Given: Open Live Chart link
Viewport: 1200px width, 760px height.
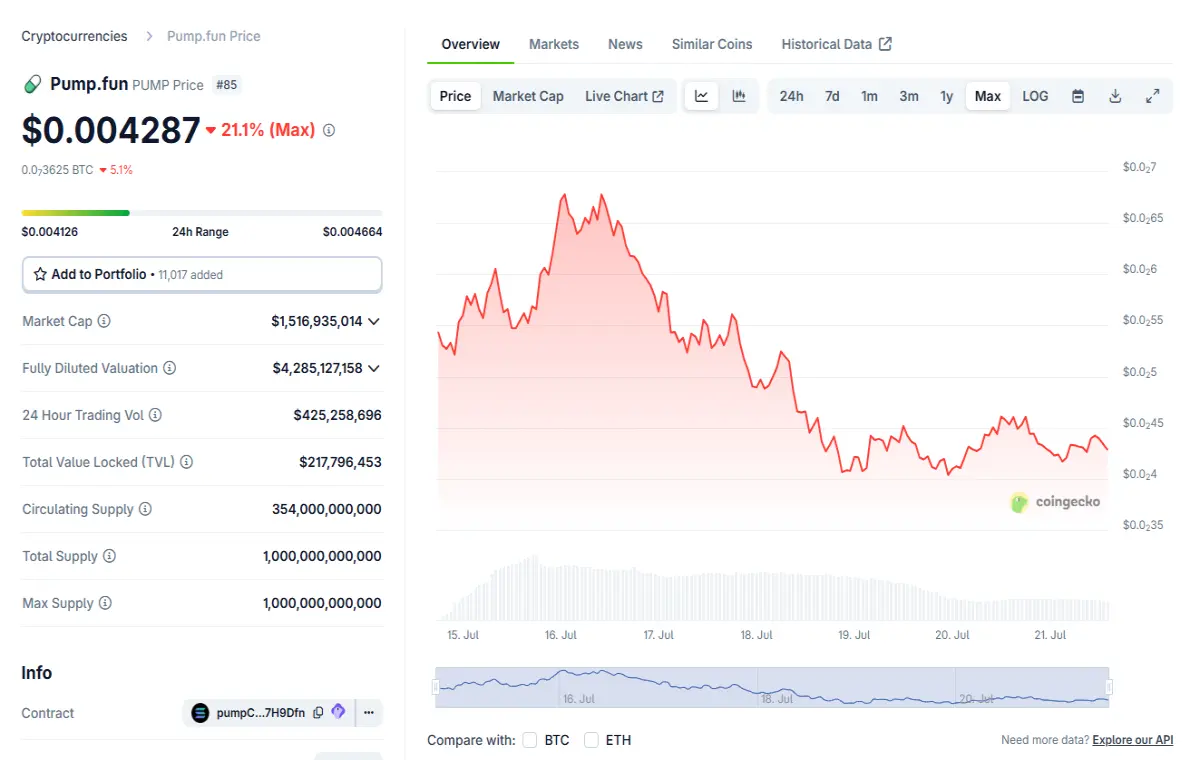Looking at the screenshot, I should pos(624,96).
